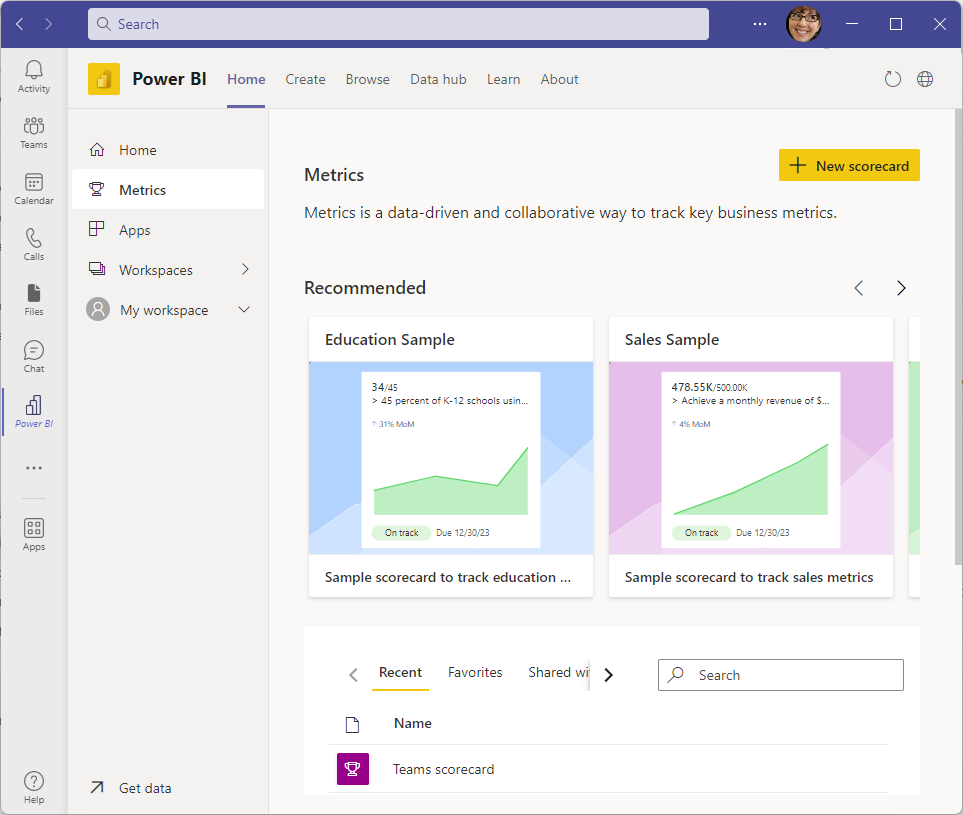The image size is (963, 815).
Task: Open the Apps store icon in Teams sidebar
Action: (34, 534)
